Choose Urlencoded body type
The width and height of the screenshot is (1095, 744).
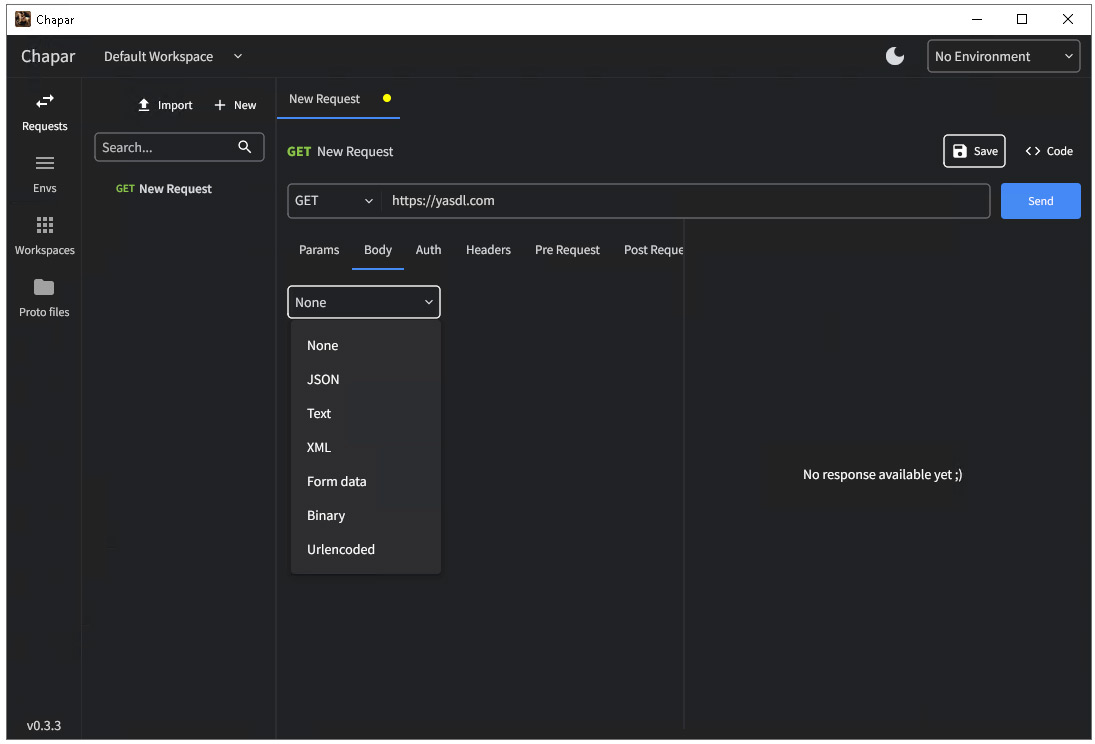coord(365,550)
